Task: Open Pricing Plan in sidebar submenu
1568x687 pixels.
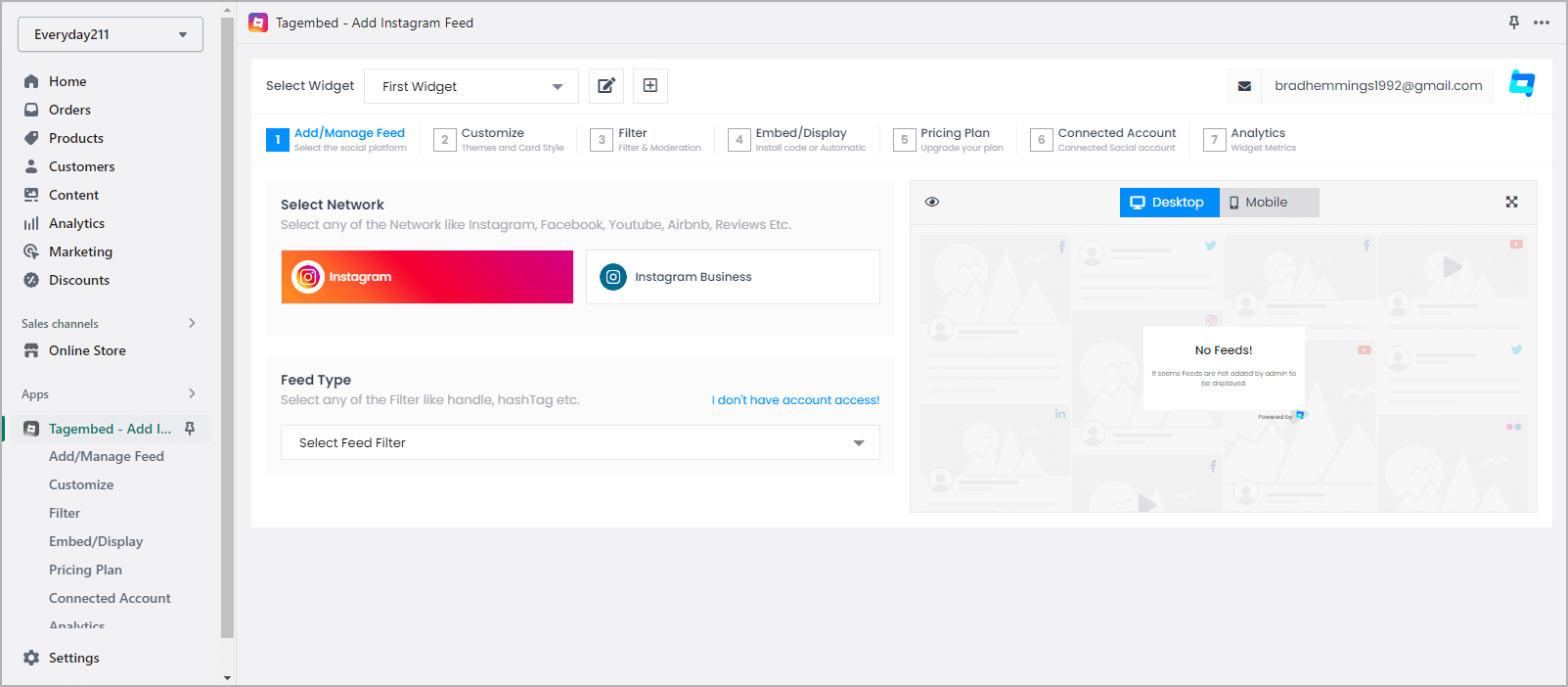Action: 85,570
